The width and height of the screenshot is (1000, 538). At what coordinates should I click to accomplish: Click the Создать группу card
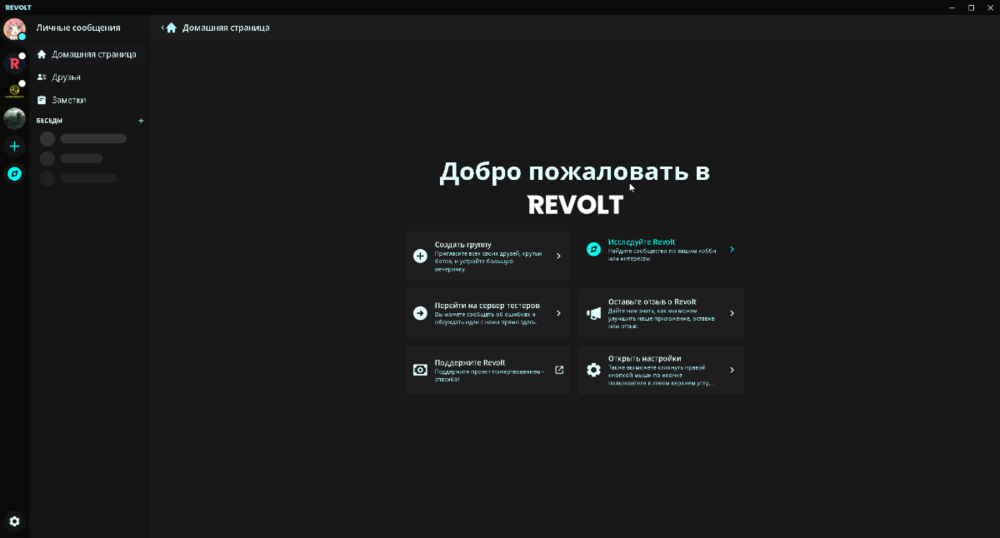[x=488, y=256]
